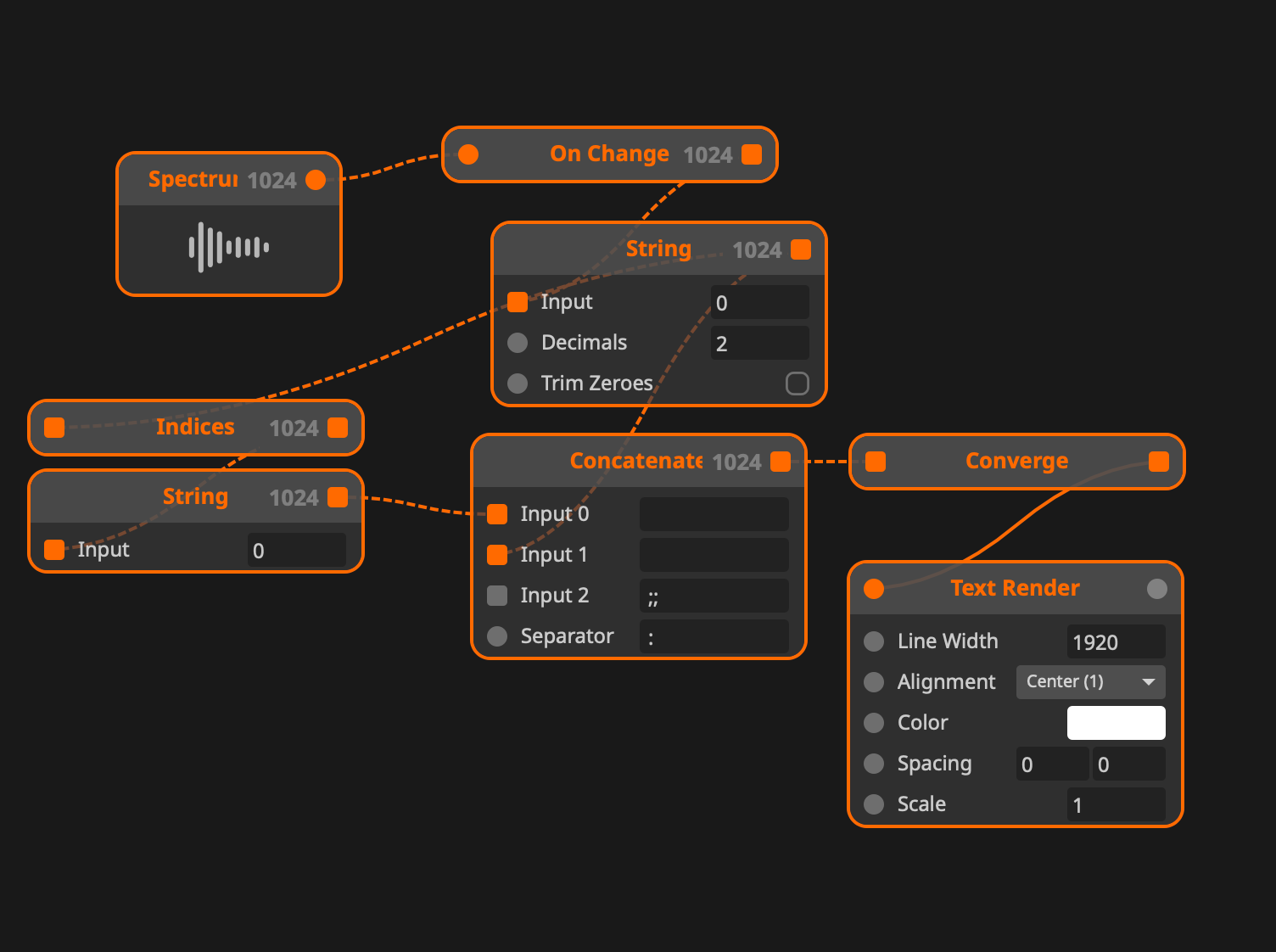Click the Concatenate node output port
This screenshot has width=1276, height=952.
coord(781,462)
